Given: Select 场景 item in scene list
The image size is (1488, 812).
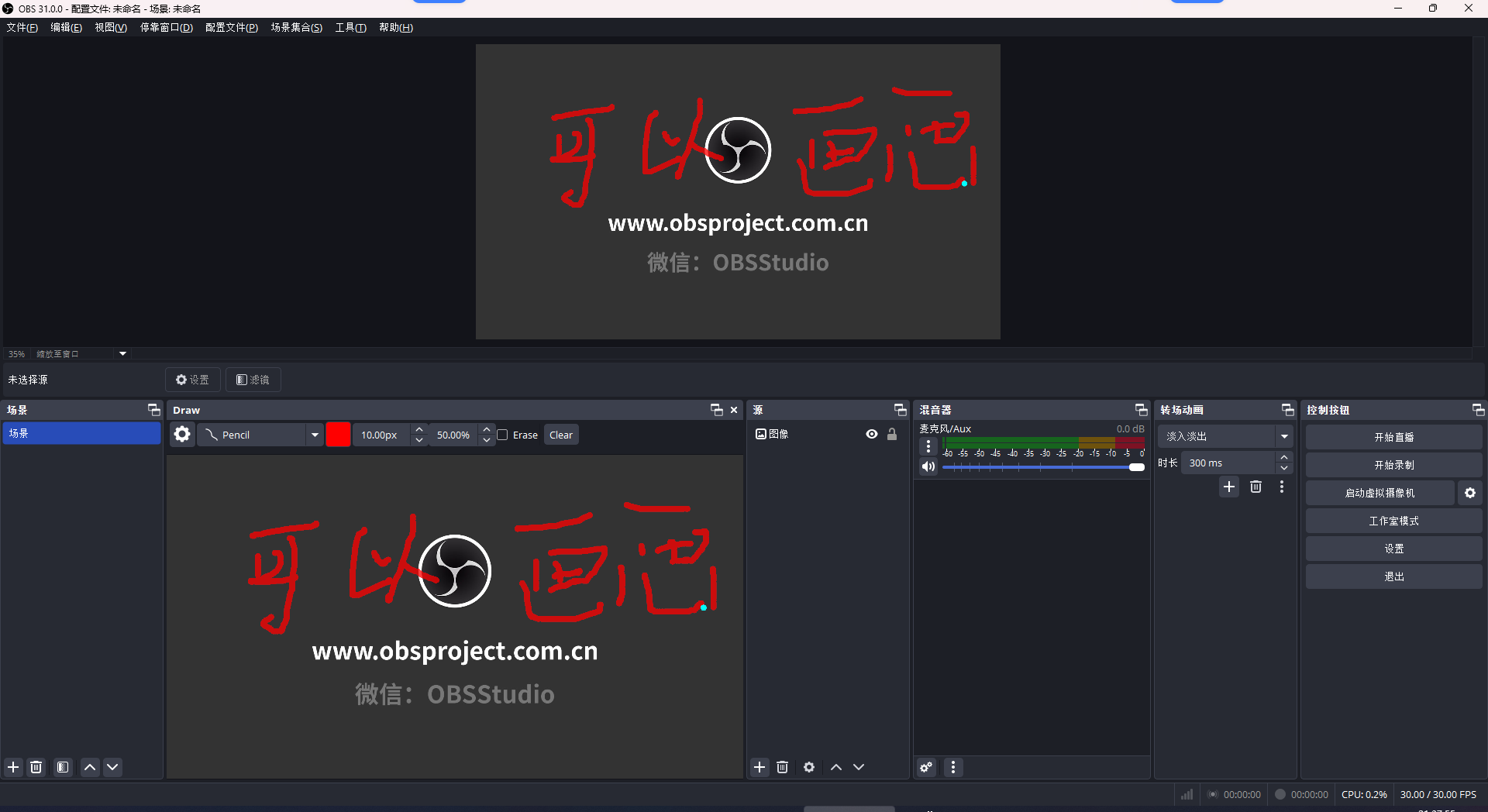Looking at the screenshot, I should click(x=81, y=433).
